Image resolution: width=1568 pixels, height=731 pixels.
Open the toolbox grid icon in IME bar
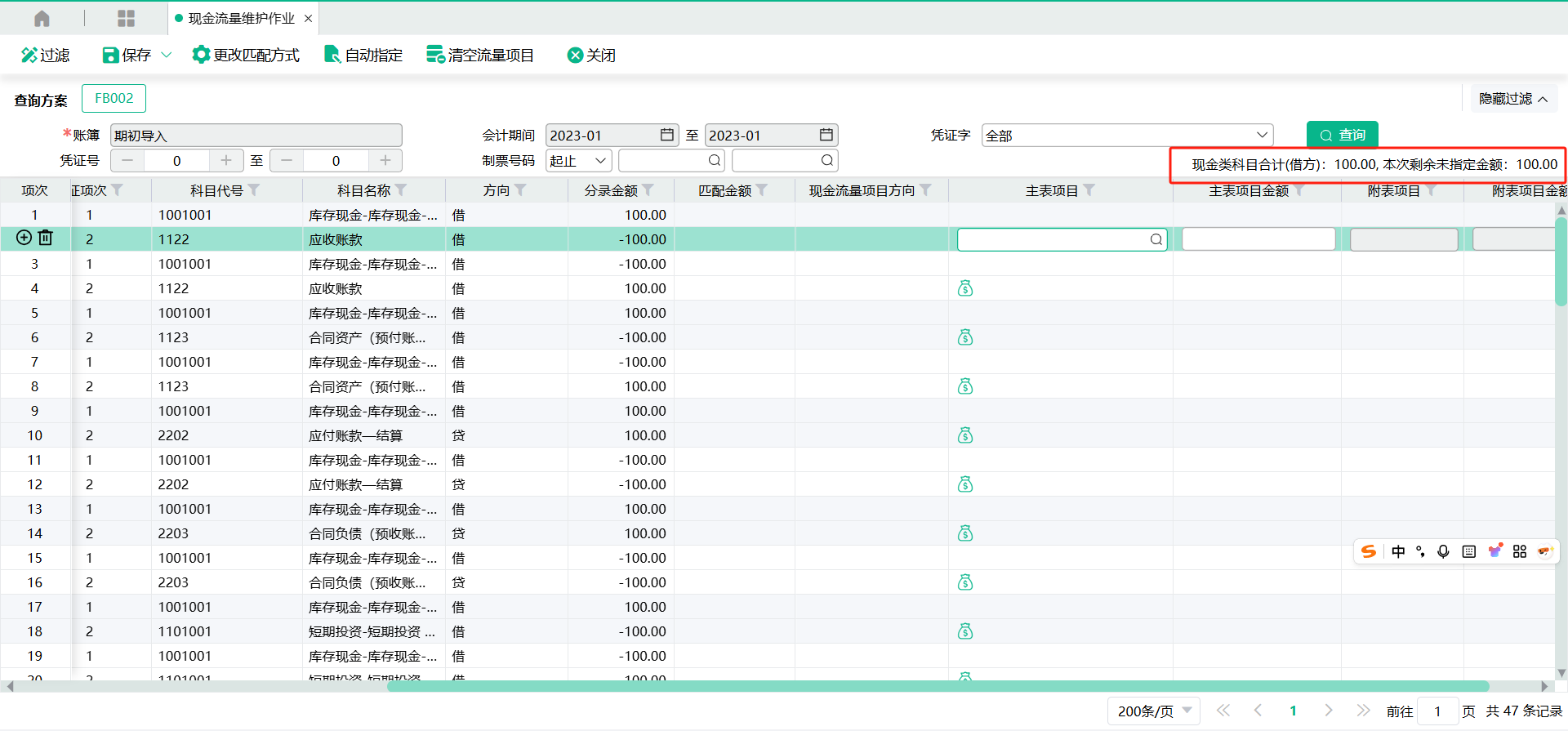[1520, 551]
